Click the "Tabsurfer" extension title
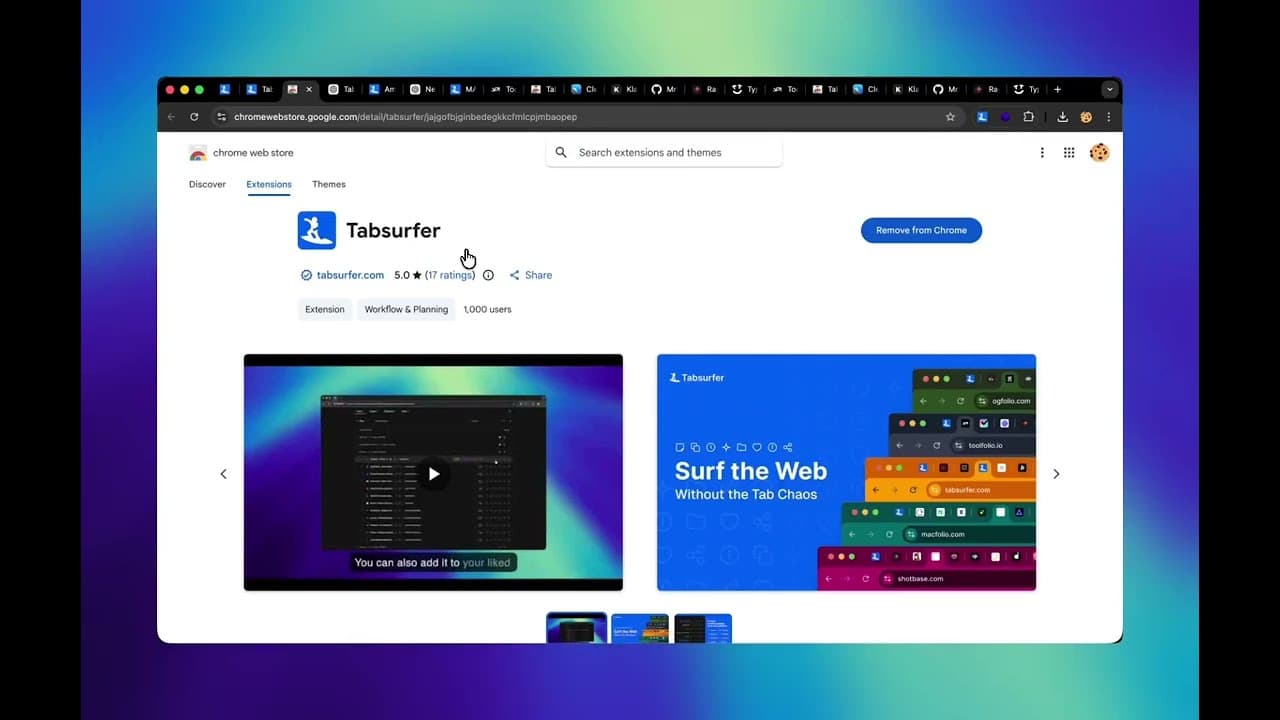 click(x=393, y=230)
